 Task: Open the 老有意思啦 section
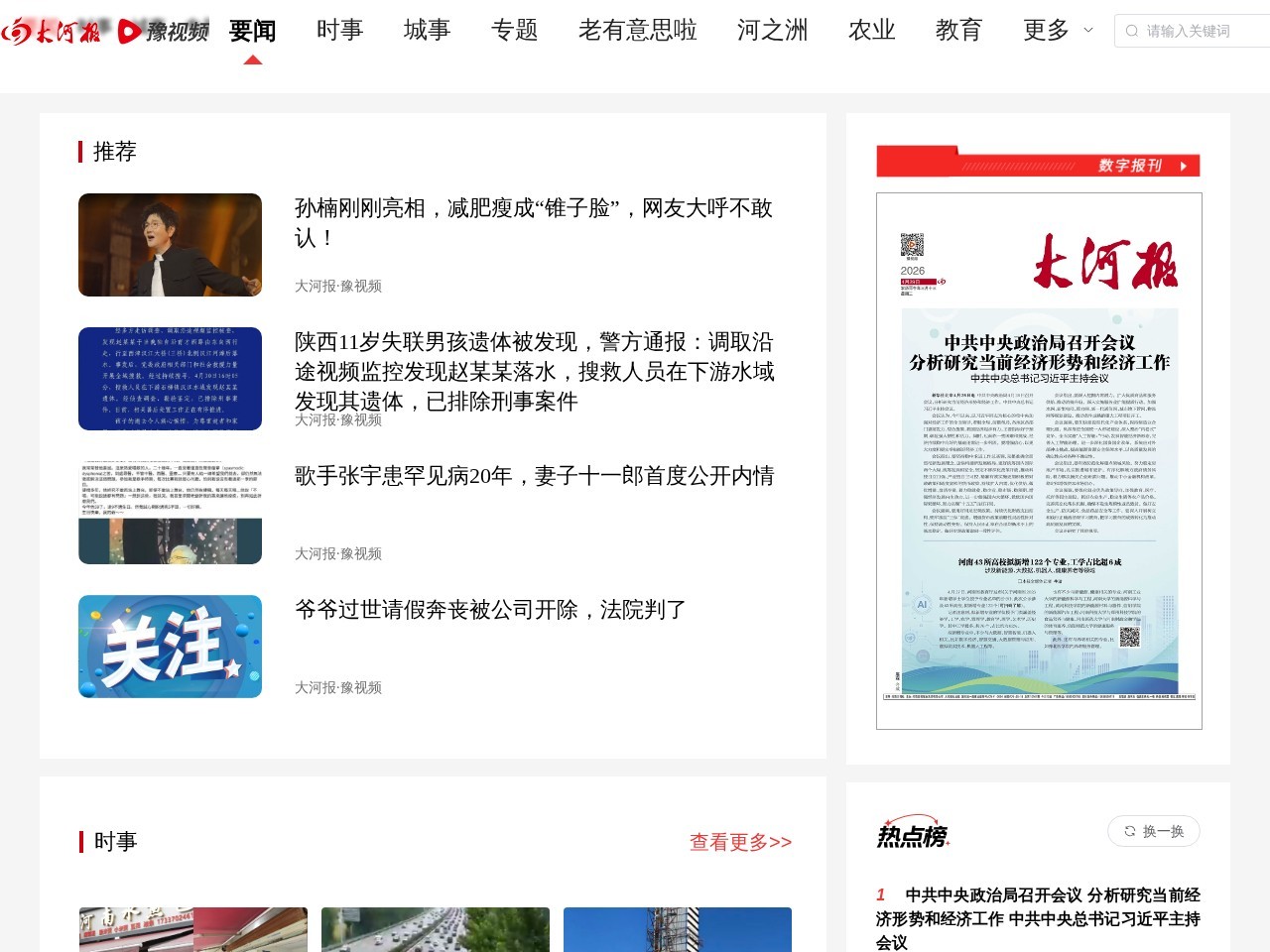tap(638, 31)
